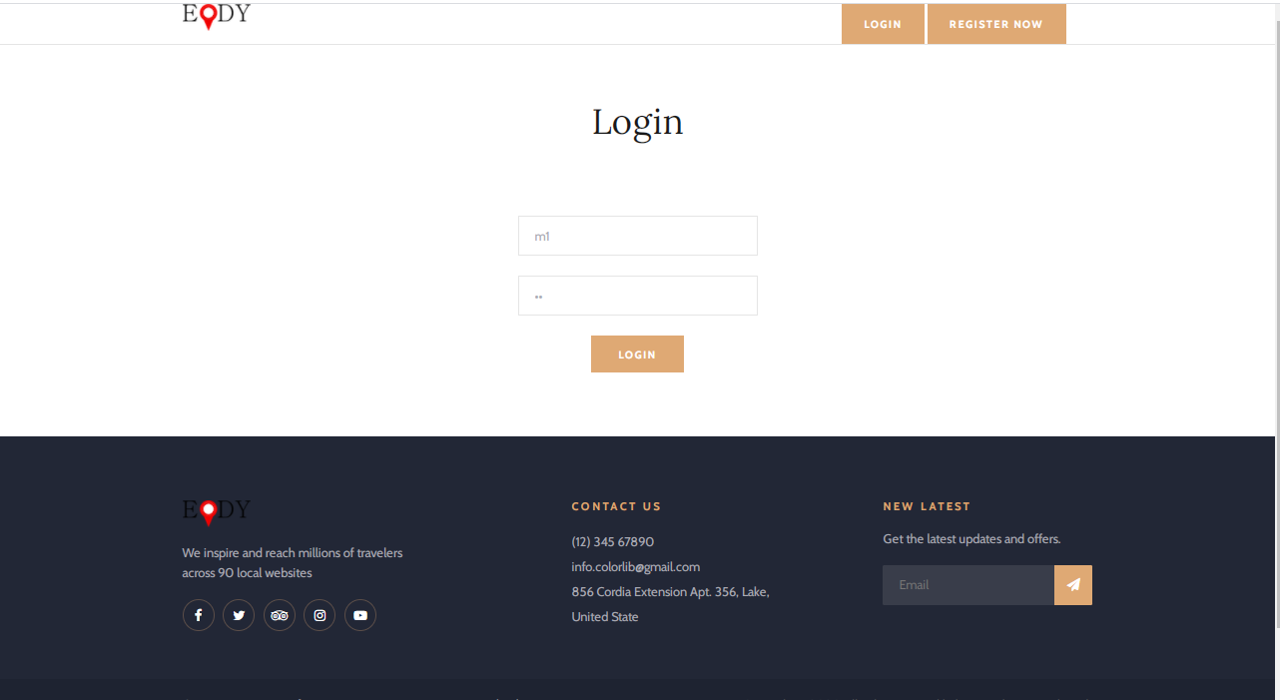Select the newsletter Email input box

click(967, 585)
